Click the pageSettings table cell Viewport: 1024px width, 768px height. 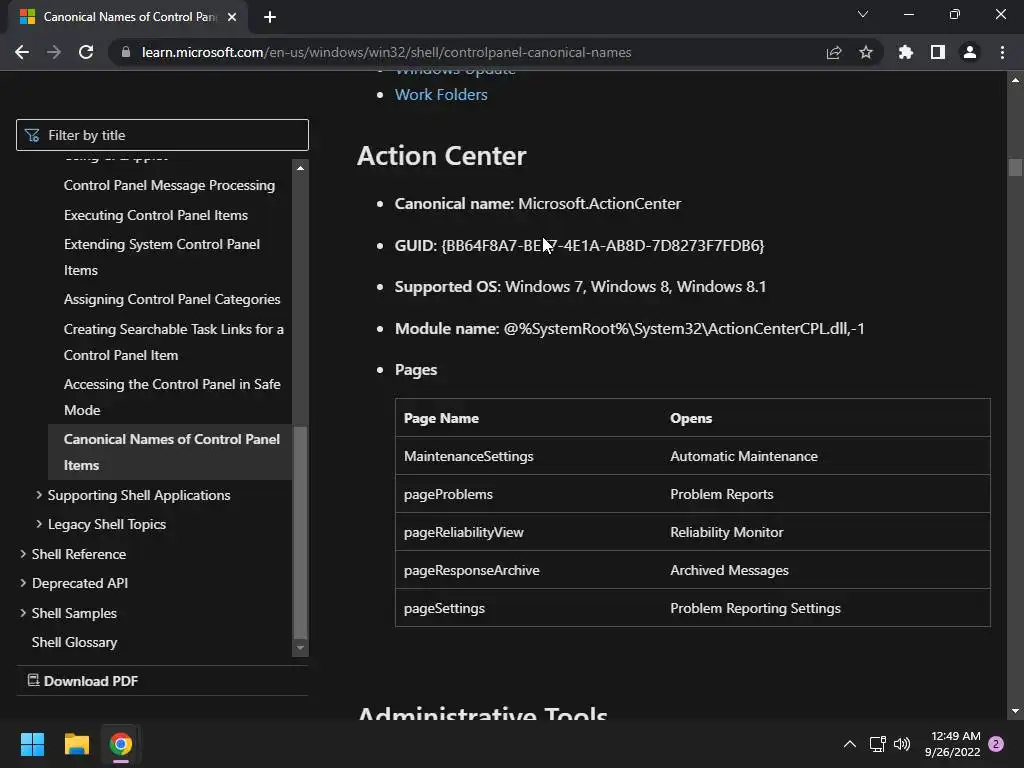[444, 608]
